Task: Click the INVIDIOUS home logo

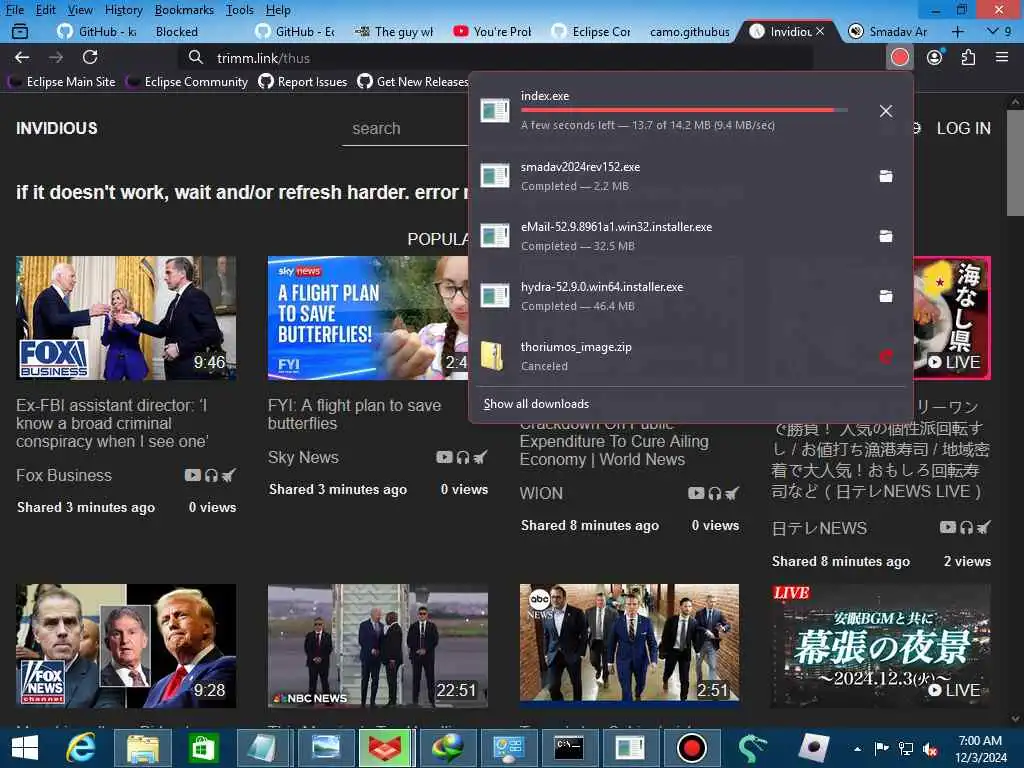Action: tap(57, 128)
